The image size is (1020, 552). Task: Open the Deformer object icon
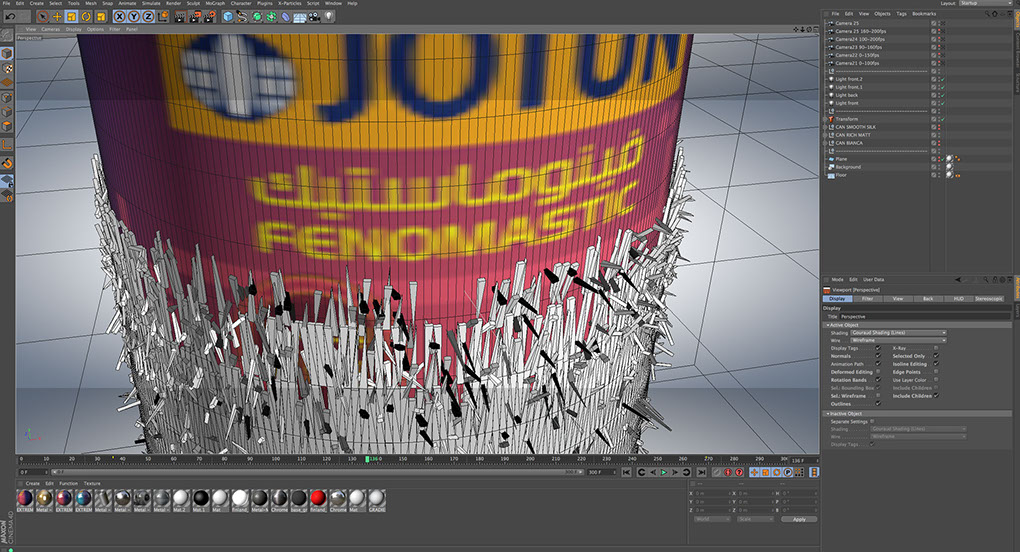[286, 16]
